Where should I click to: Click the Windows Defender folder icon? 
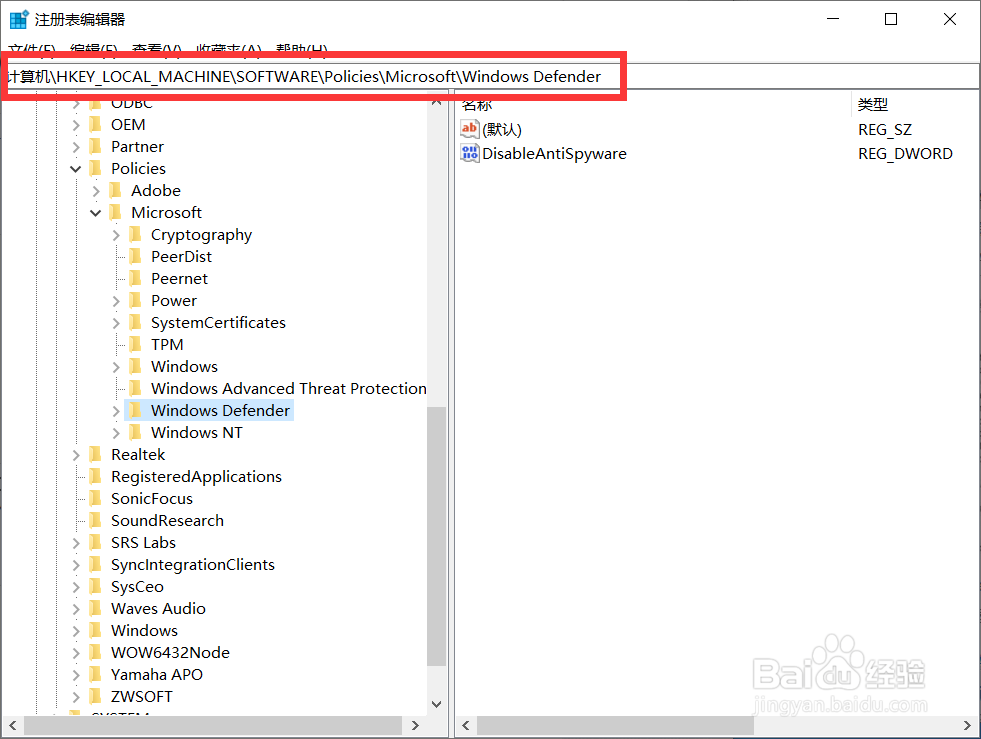[x=136, y=410]
